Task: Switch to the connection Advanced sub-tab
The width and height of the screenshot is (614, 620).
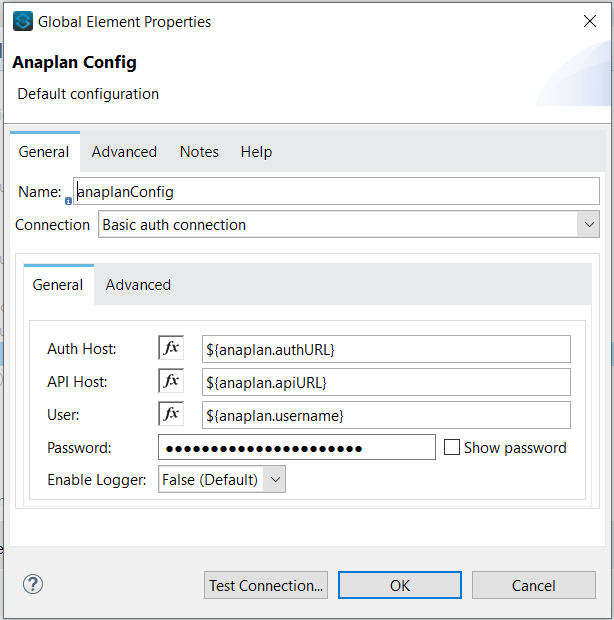Action: point(138,285)
